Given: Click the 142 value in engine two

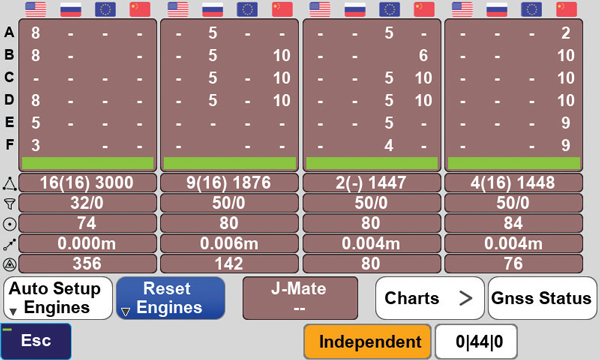Looking at the screenshot, I should [x=229, y=264].
